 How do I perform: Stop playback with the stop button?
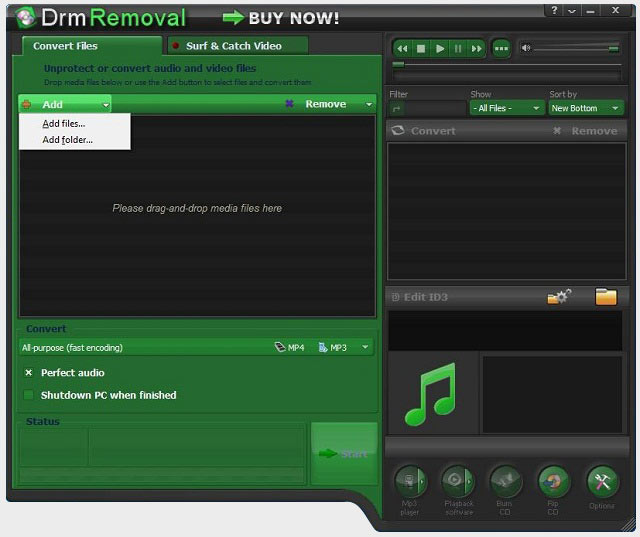pos(421,49)
